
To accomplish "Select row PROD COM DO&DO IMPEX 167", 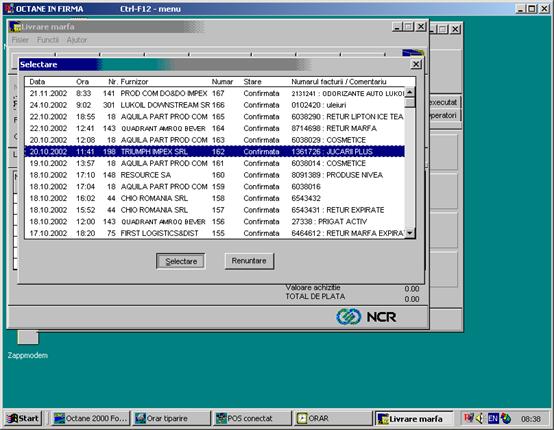I will (214, 93).
